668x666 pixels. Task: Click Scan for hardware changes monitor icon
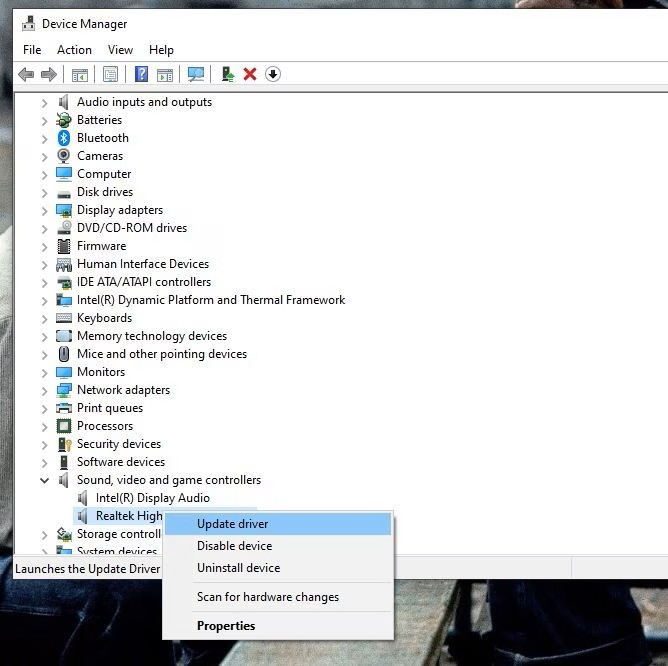pyautogui.click(x=196, y=75)
